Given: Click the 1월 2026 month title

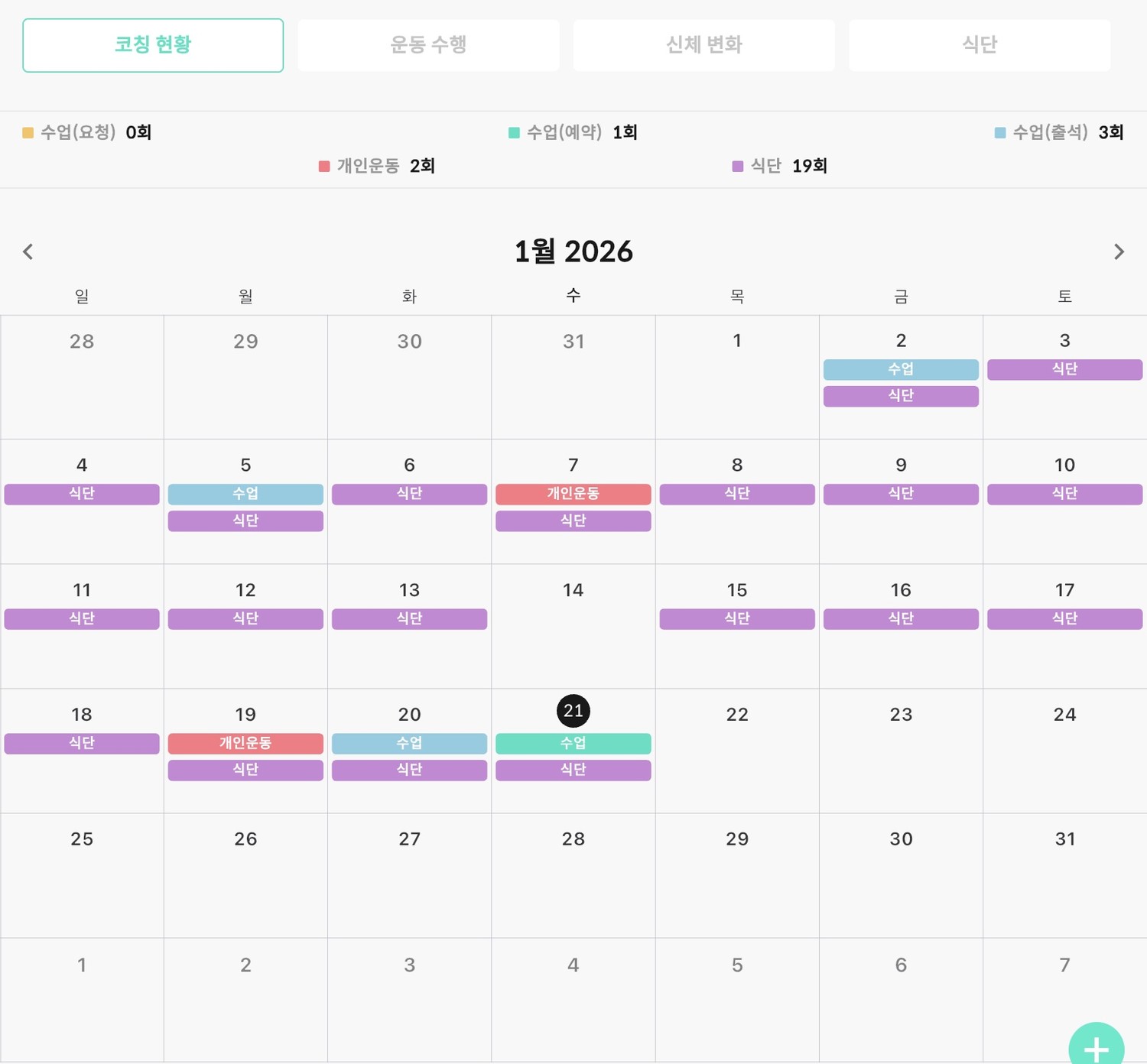Looking at the screenshot, I should 573,251.
